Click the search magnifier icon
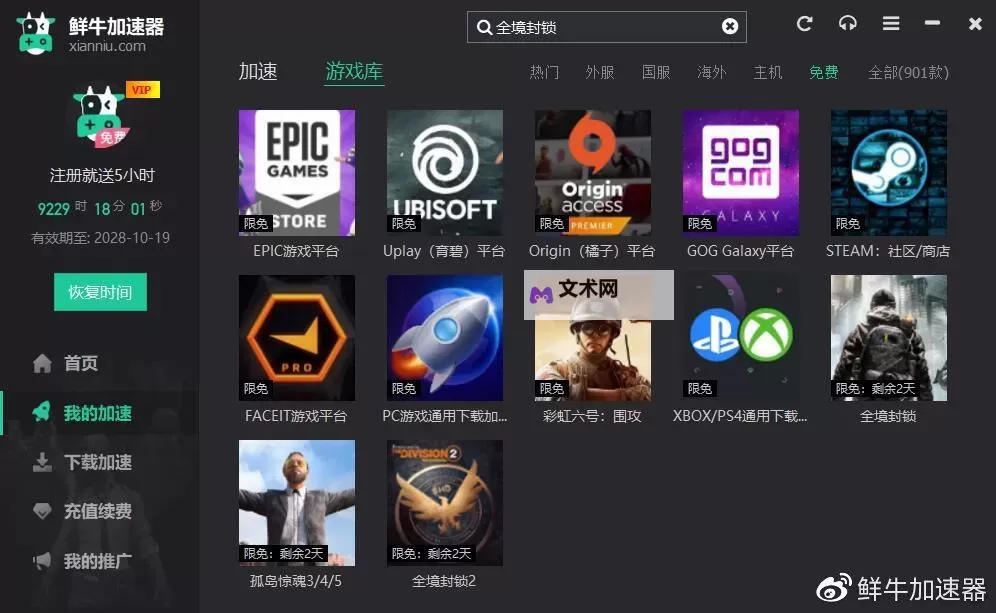The height and width of the screenshot is (613, 996). tap(484, 27)
